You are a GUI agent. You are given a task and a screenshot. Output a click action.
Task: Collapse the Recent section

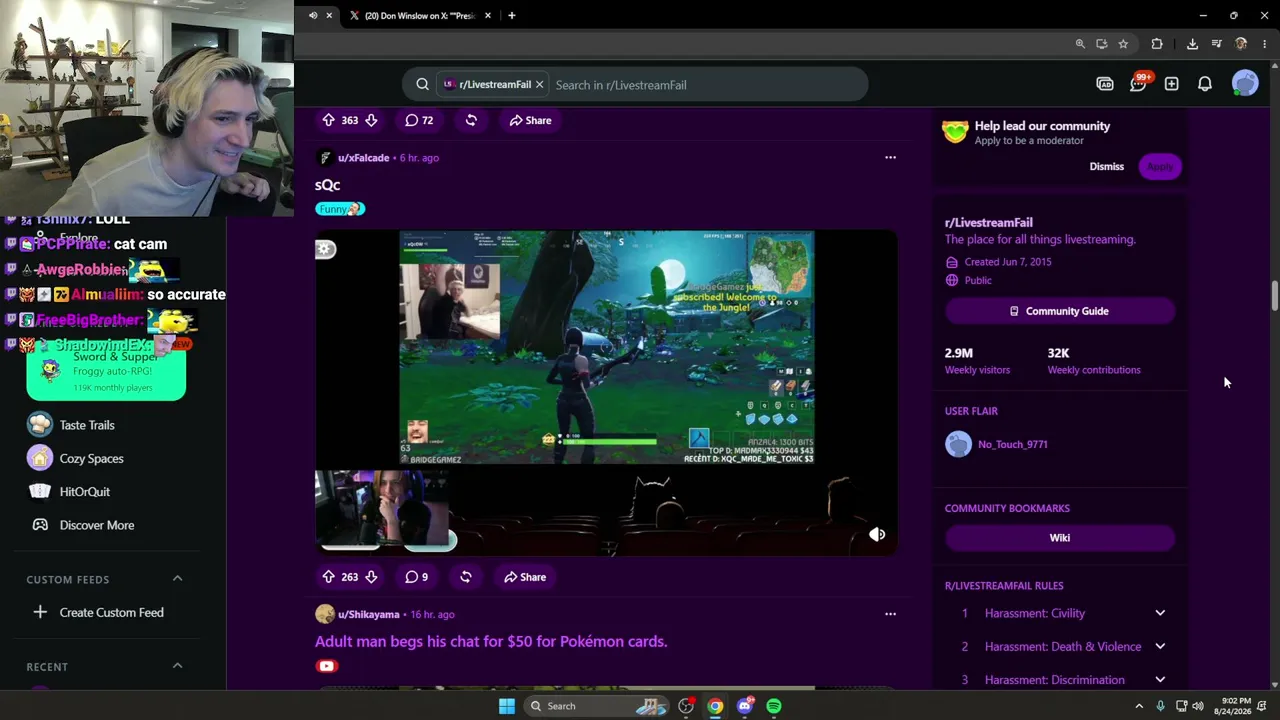[177, 666]
